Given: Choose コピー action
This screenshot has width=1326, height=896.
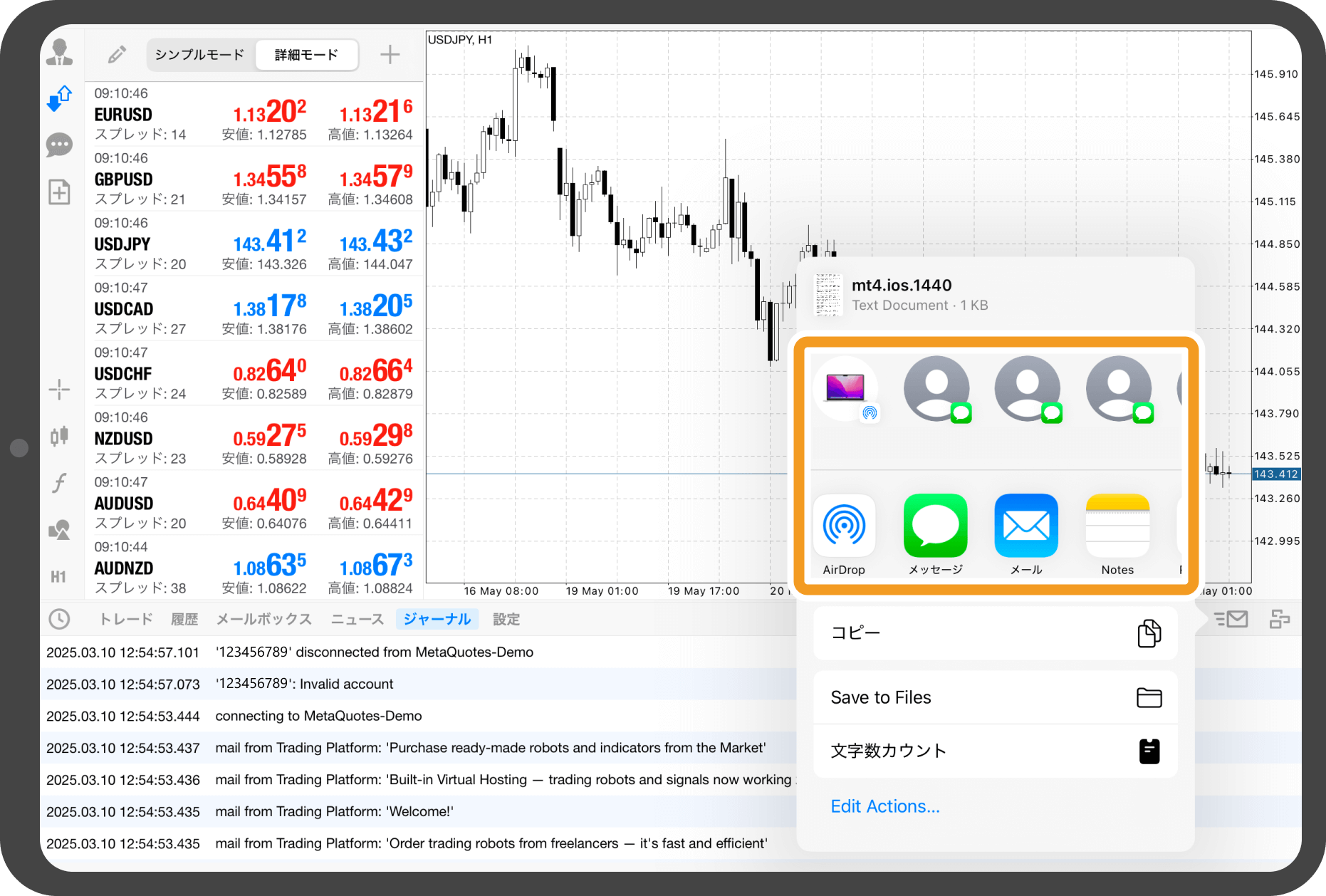Looking at the screenshot, I should pyautogui.click(x=995, y=633).
